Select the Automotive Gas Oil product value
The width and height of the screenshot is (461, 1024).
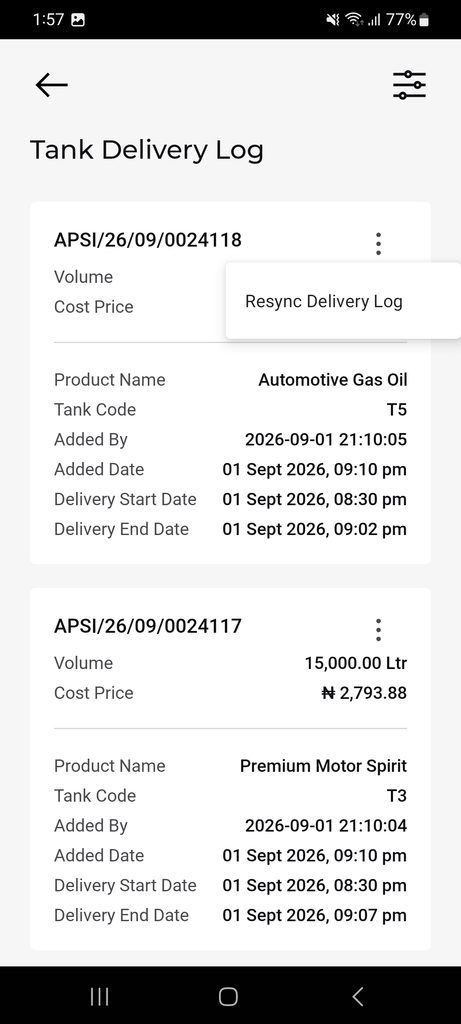pos(333,380)
